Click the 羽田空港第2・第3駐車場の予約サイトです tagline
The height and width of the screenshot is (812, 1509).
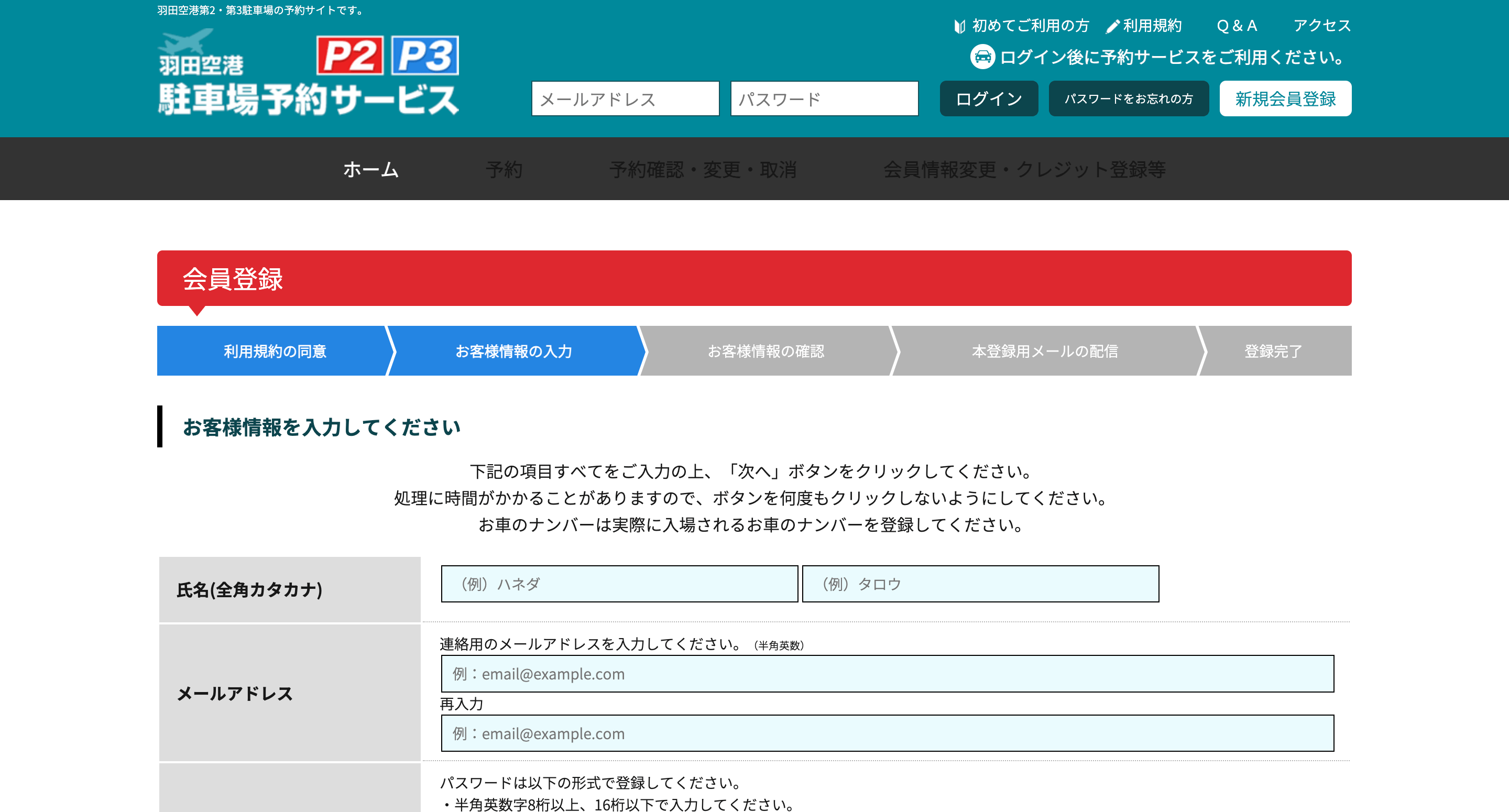(261, 10)
